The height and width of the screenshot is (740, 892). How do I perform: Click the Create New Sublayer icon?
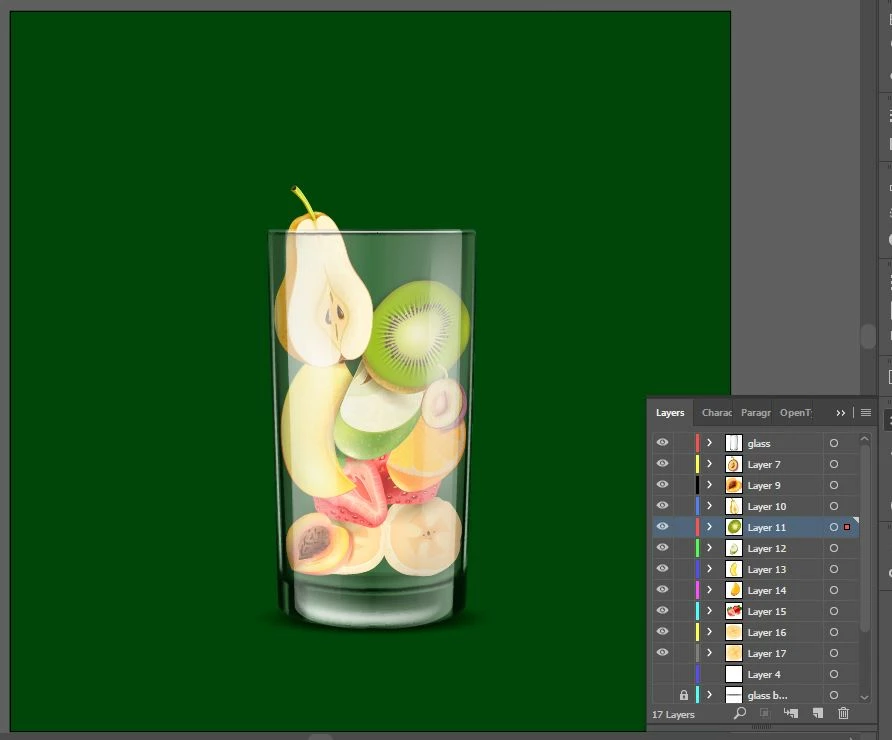(x=791, y=713)
